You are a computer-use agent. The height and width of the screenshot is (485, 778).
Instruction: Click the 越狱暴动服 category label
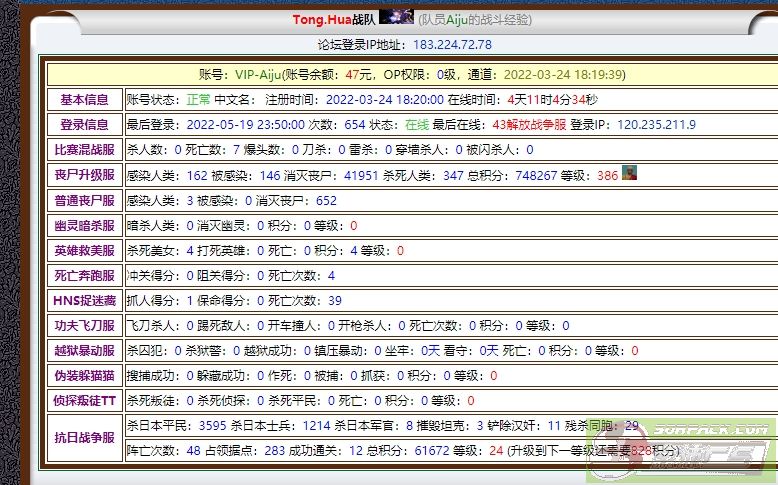click(x=84, y=350)
